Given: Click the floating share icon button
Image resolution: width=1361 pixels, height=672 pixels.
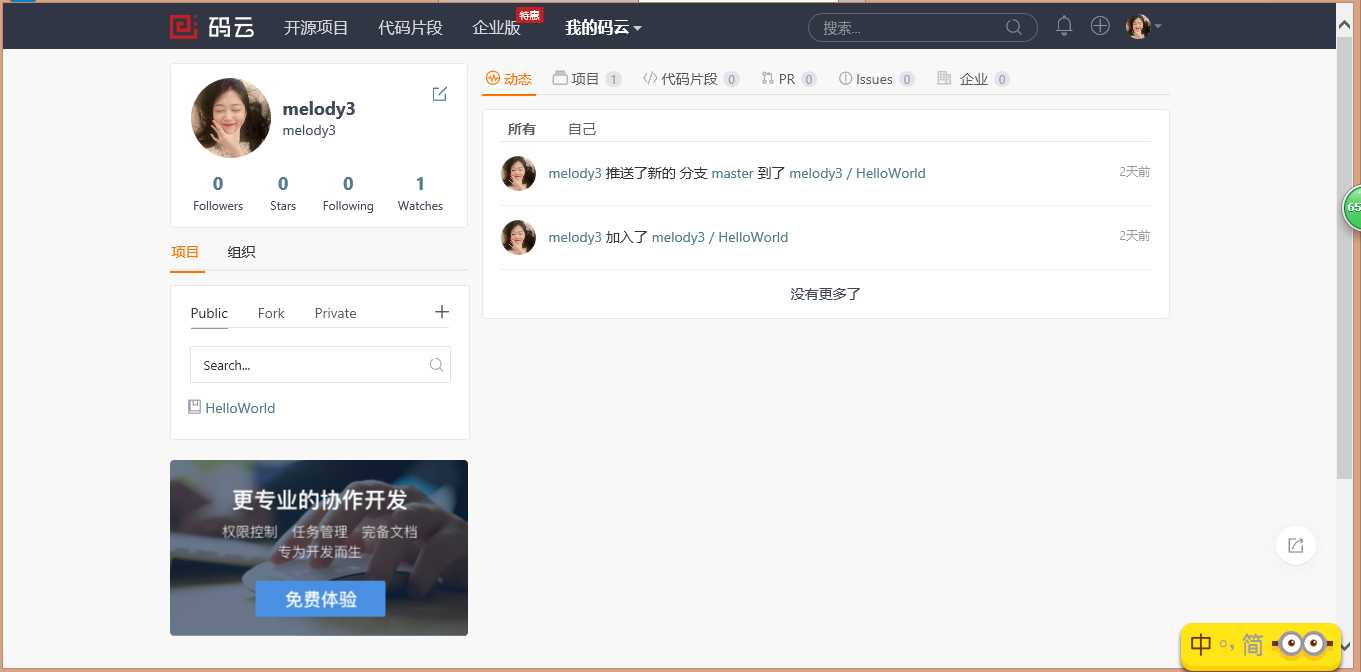Looking at the screenshot, I should tap(1296, 545).
